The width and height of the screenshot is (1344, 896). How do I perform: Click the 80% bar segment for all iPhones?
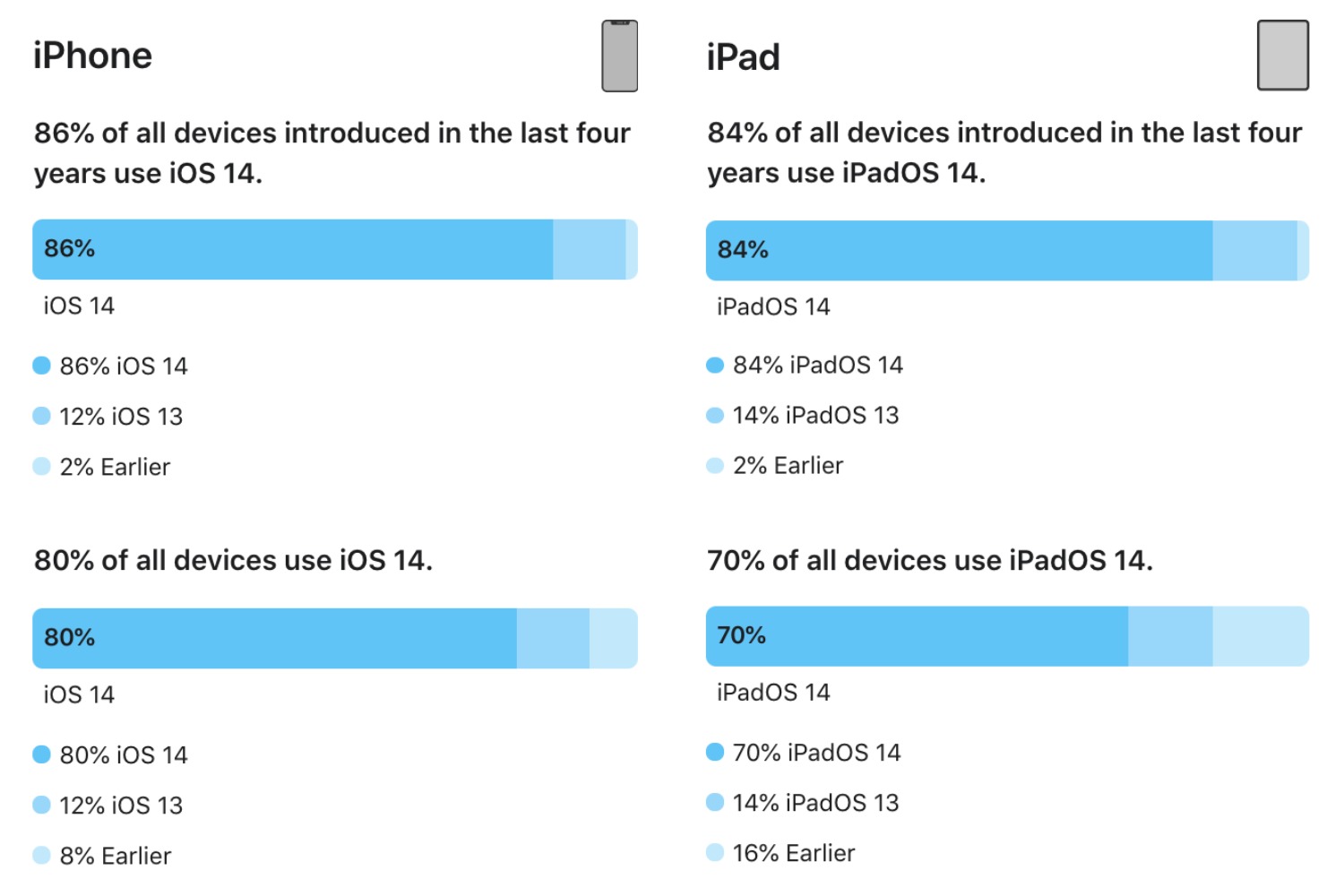275,638
